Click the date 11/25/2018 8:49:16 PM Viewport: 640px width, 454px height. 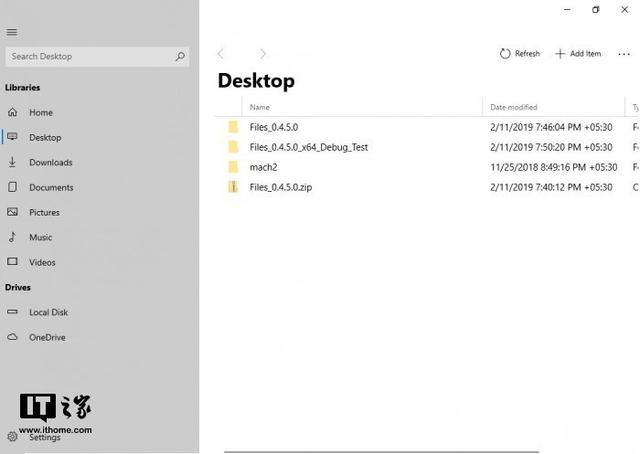[x=554, y=167]
